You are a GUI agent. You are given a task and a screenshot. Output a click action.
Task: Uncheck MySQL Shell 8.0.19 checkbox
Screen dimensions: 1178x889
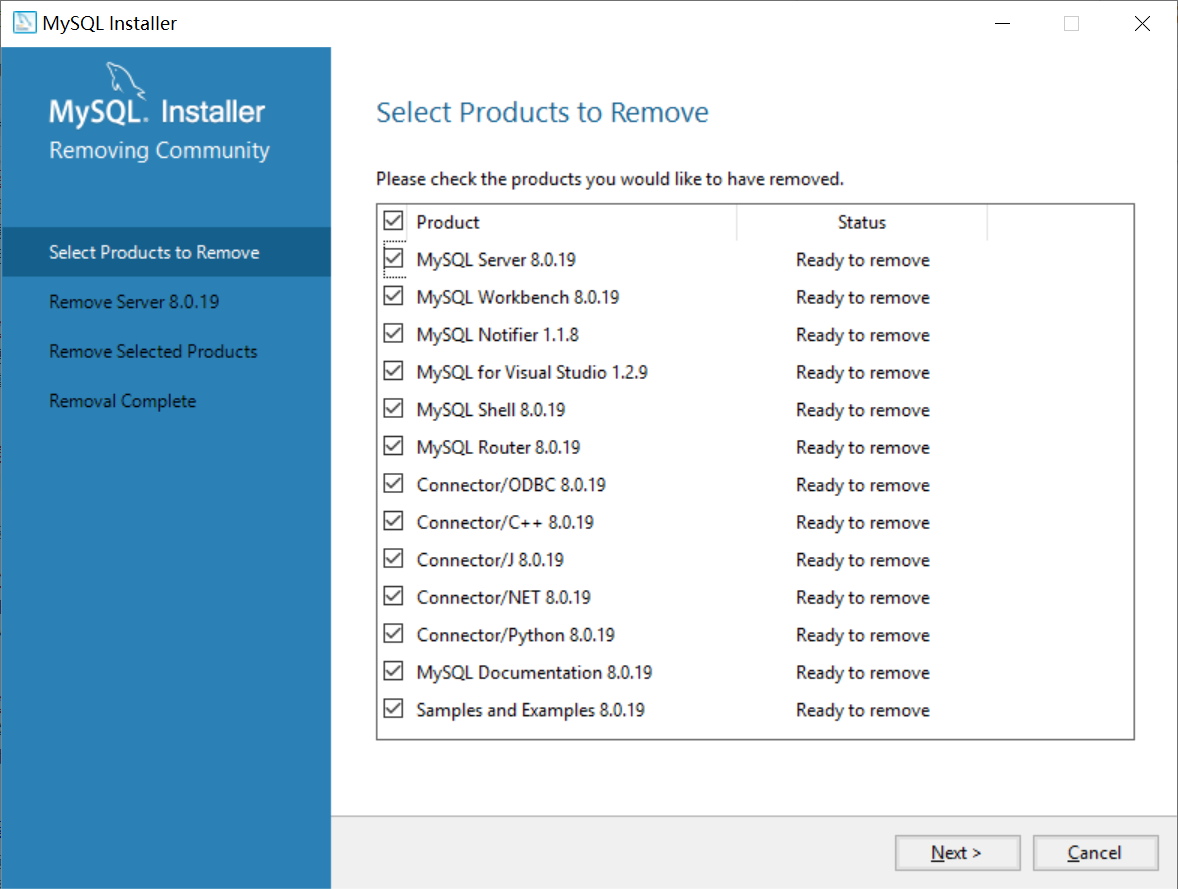393,409
